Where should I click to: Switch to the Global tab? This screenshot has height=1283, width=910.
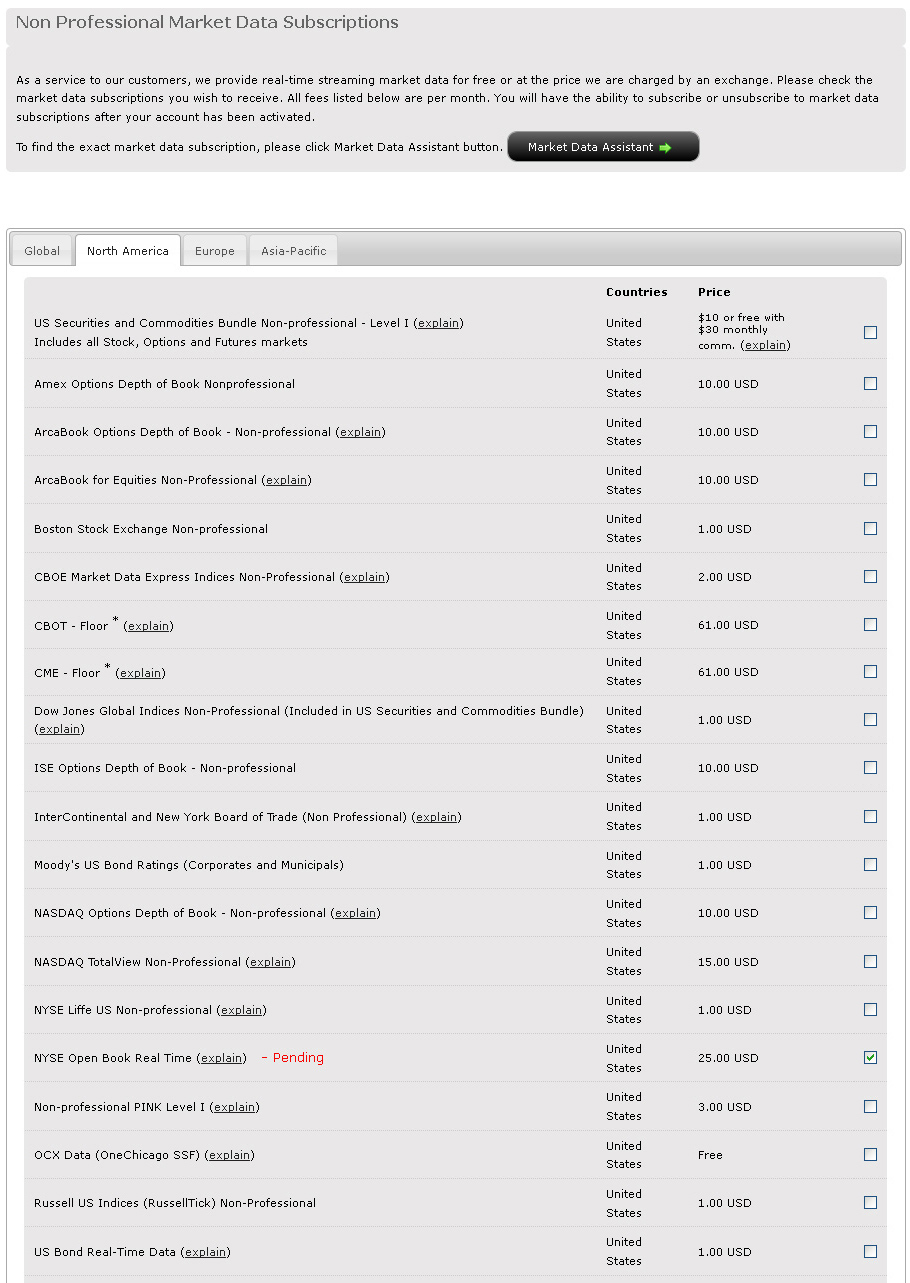(42, 251)
